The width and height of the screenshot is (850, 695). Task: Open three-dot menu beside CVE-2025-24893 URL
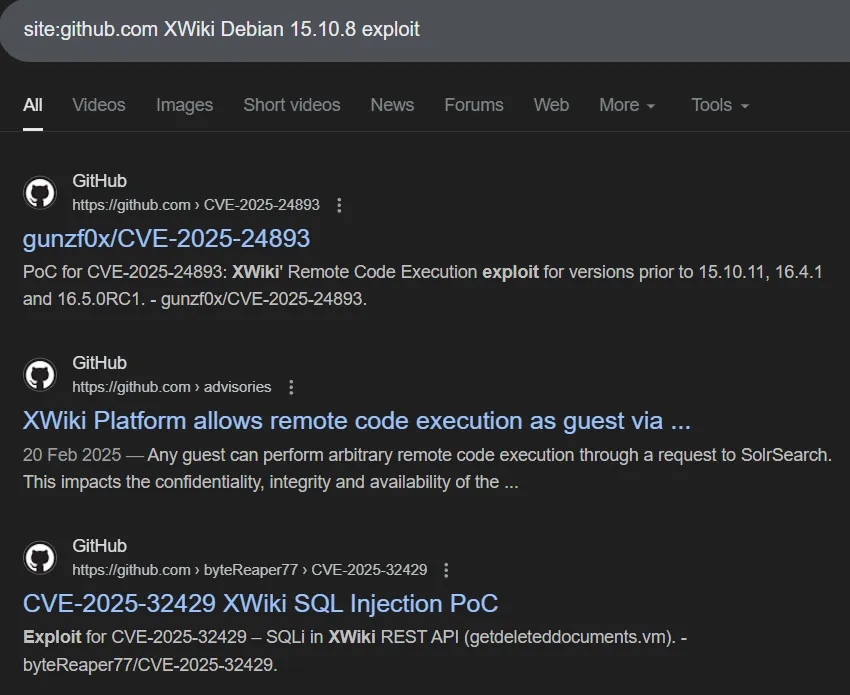pyautogui.click(x=339, y=205)
